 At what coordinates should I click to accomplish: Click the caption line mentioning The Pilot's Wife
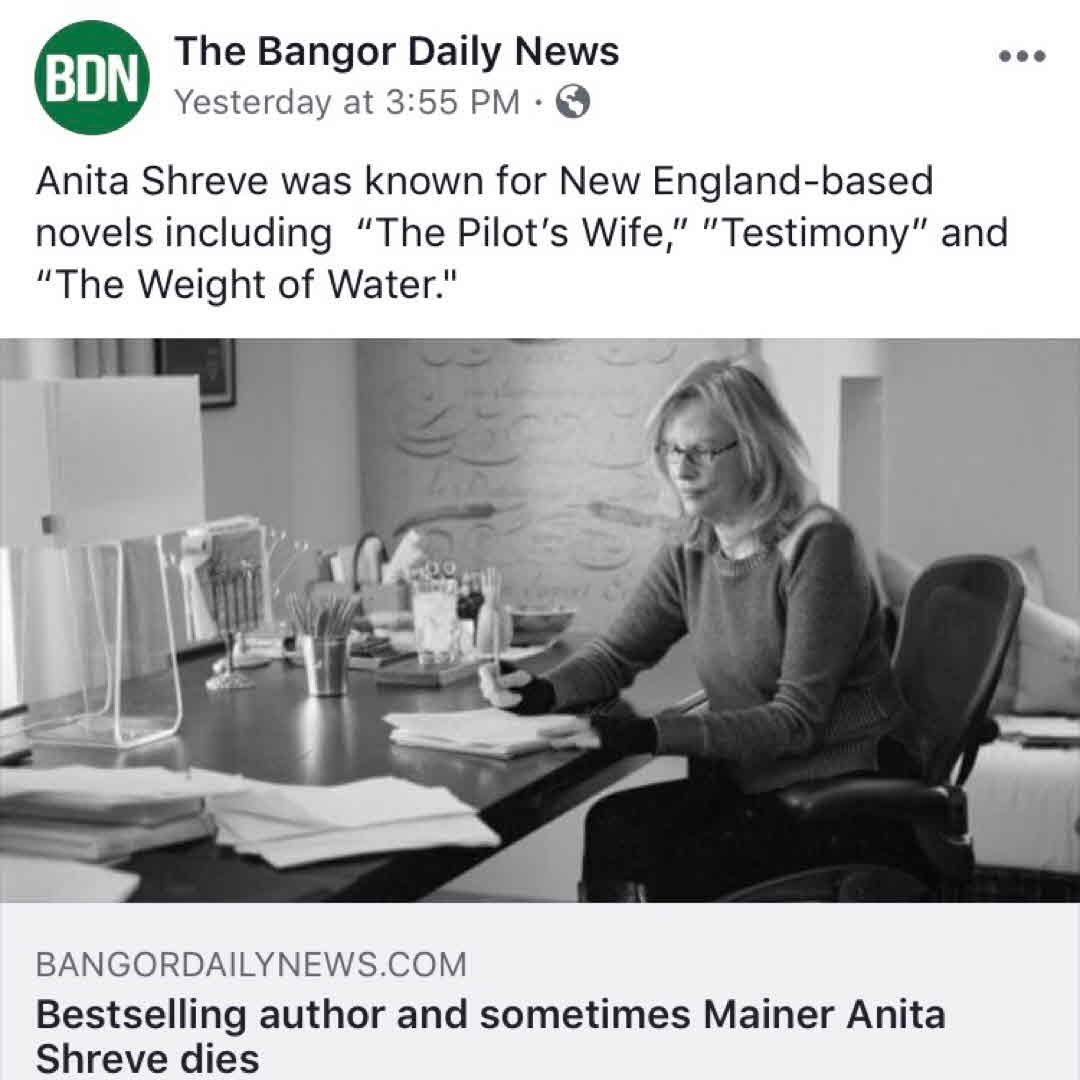click(x=521, y=233)
